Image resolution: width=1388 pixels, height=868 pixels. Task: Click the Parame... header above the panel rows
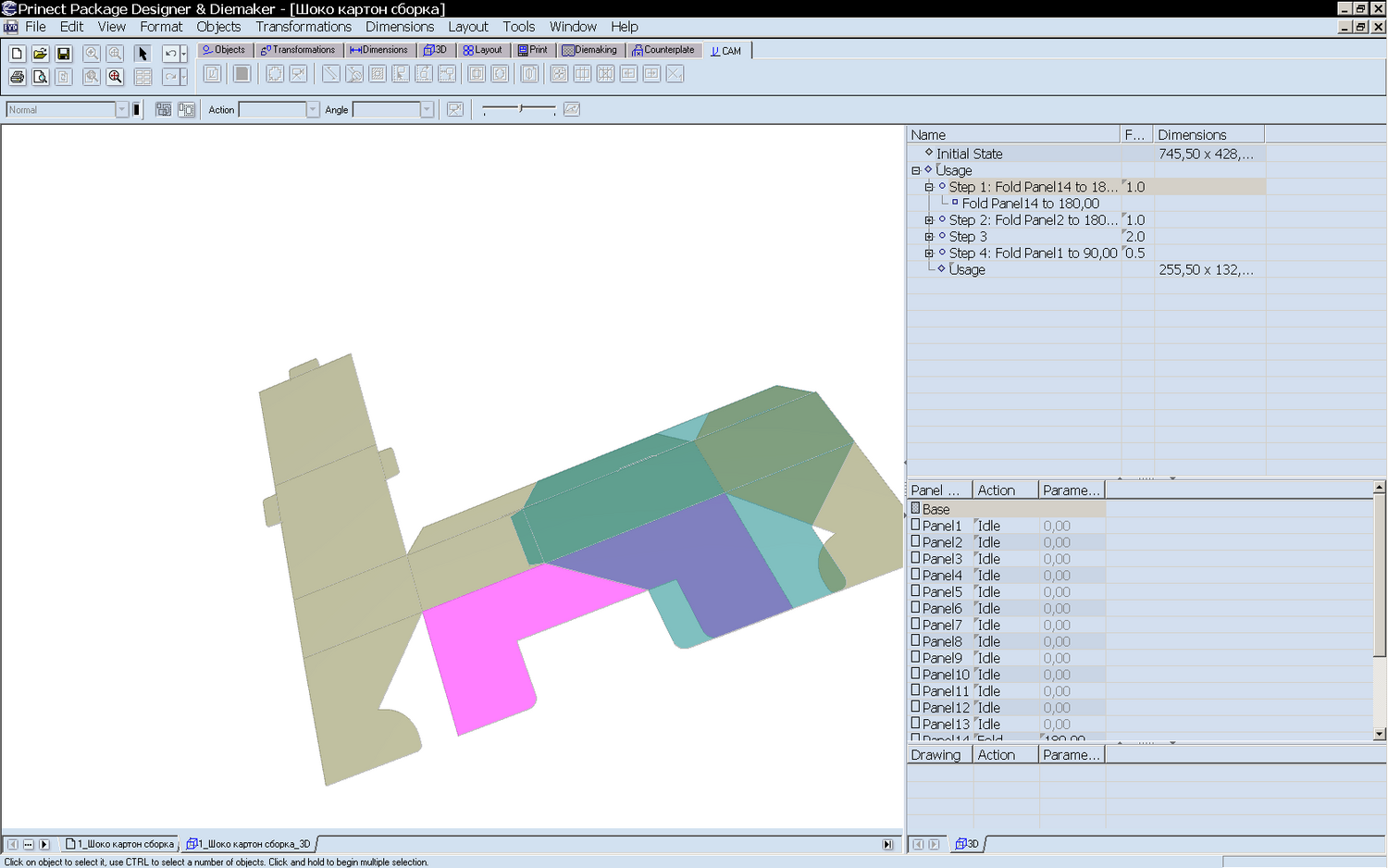[x=1072, y=490]
